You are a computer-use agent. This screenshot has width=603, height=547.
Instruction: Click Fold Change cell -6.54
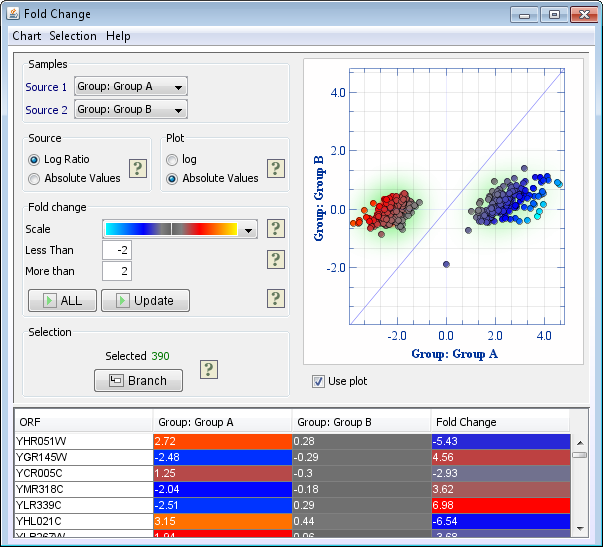501,522
